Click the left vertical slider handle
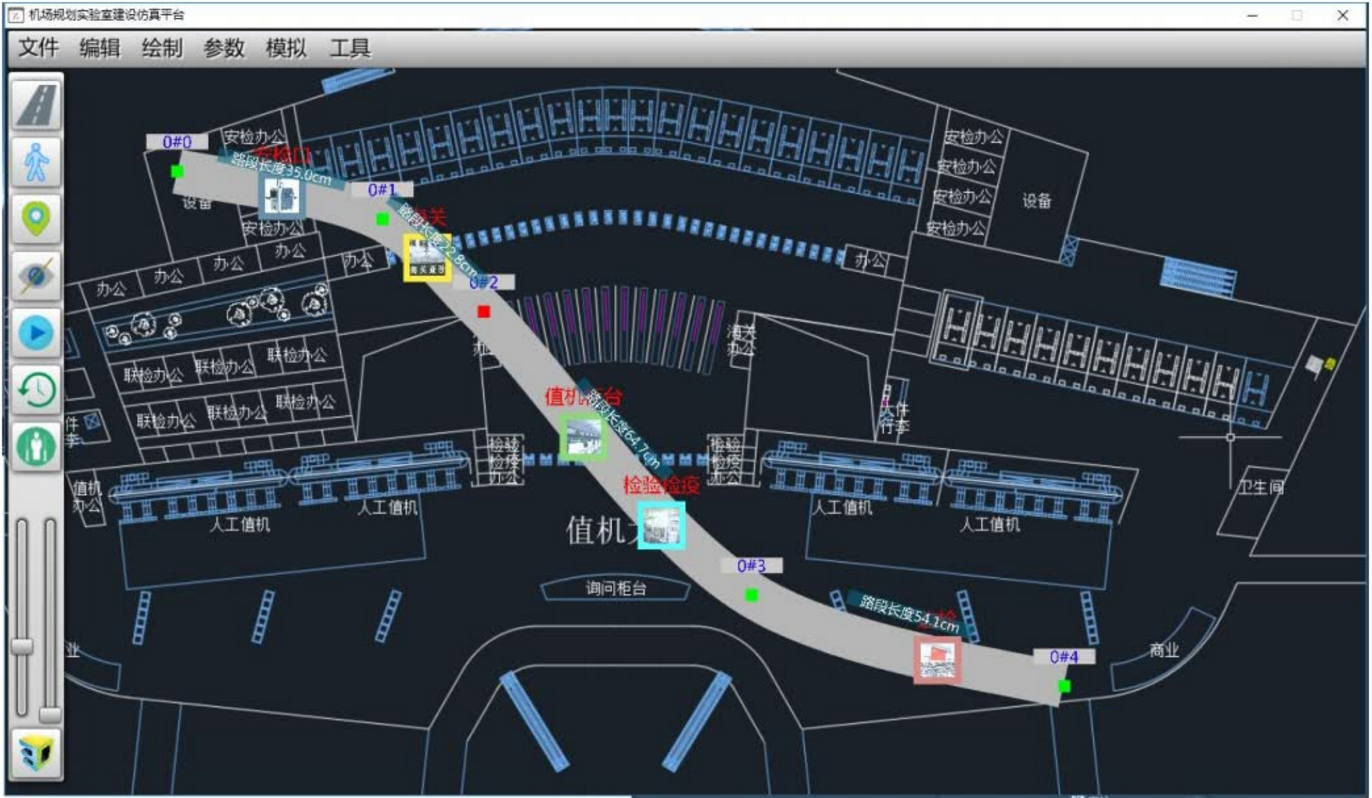The image size is (1372, 798). point(22,646)
